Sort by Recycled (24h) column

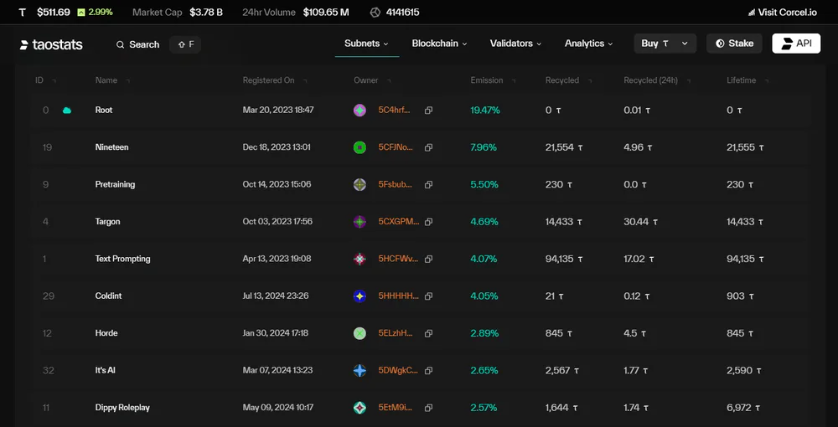coord(657,80)
